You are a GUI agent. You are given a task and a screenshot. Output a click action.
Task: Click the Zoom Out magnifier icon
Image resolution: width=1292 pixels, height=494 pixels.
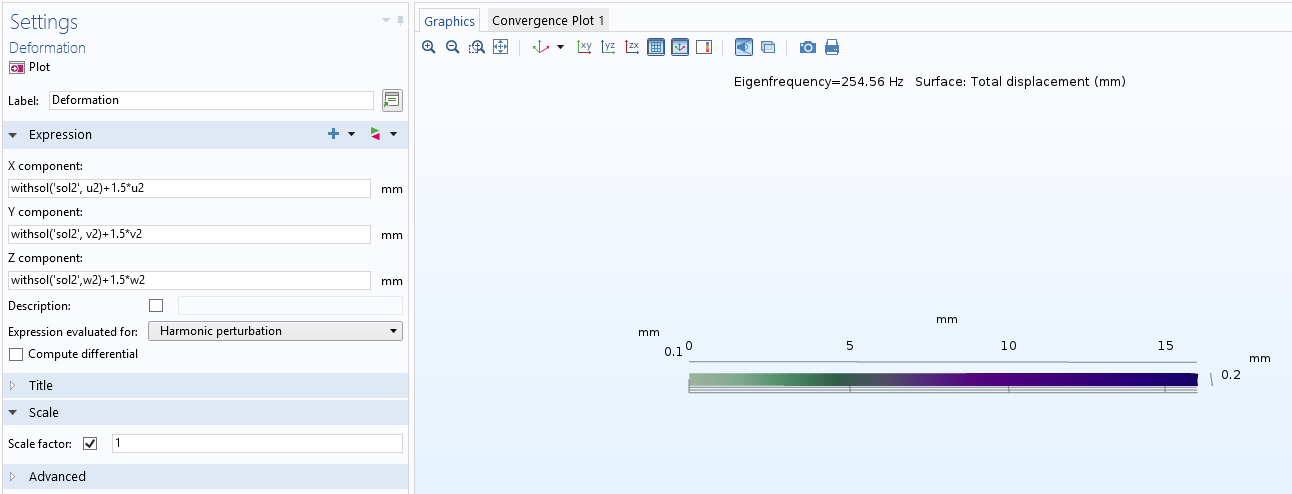452,47
